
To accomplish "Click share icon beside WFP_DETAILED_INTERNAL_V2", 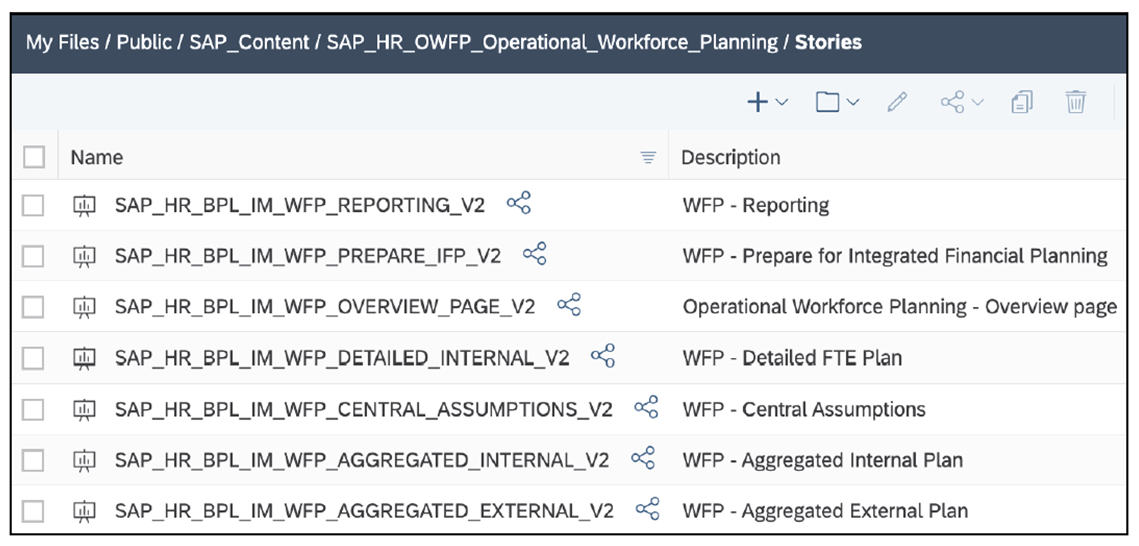I will [603, 356].
